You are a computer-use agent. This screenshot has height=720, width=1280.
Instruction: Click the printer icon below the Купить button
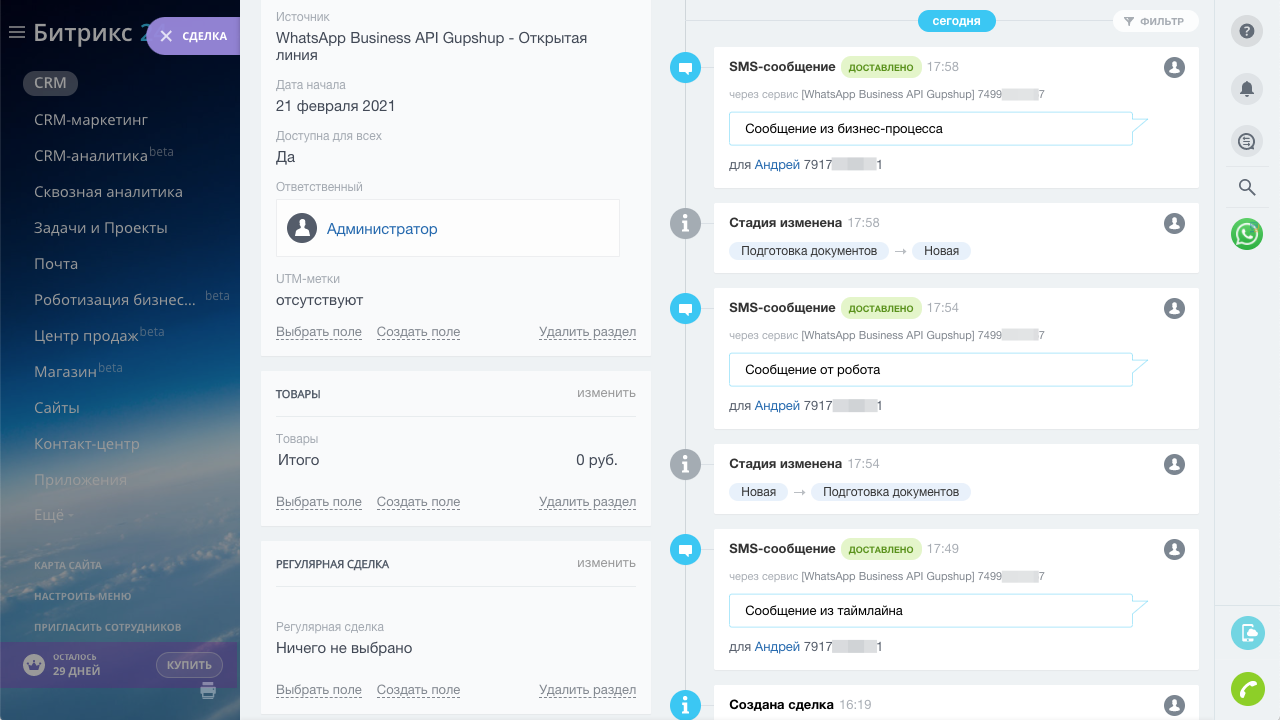click(x=208, y=690)
